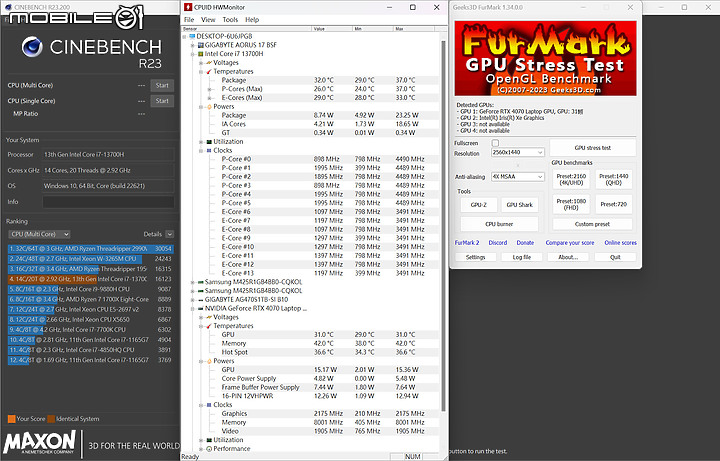Screen dimensions: 720x461
Task: Open HWMonitor Help menu
Action: (252, 20)
